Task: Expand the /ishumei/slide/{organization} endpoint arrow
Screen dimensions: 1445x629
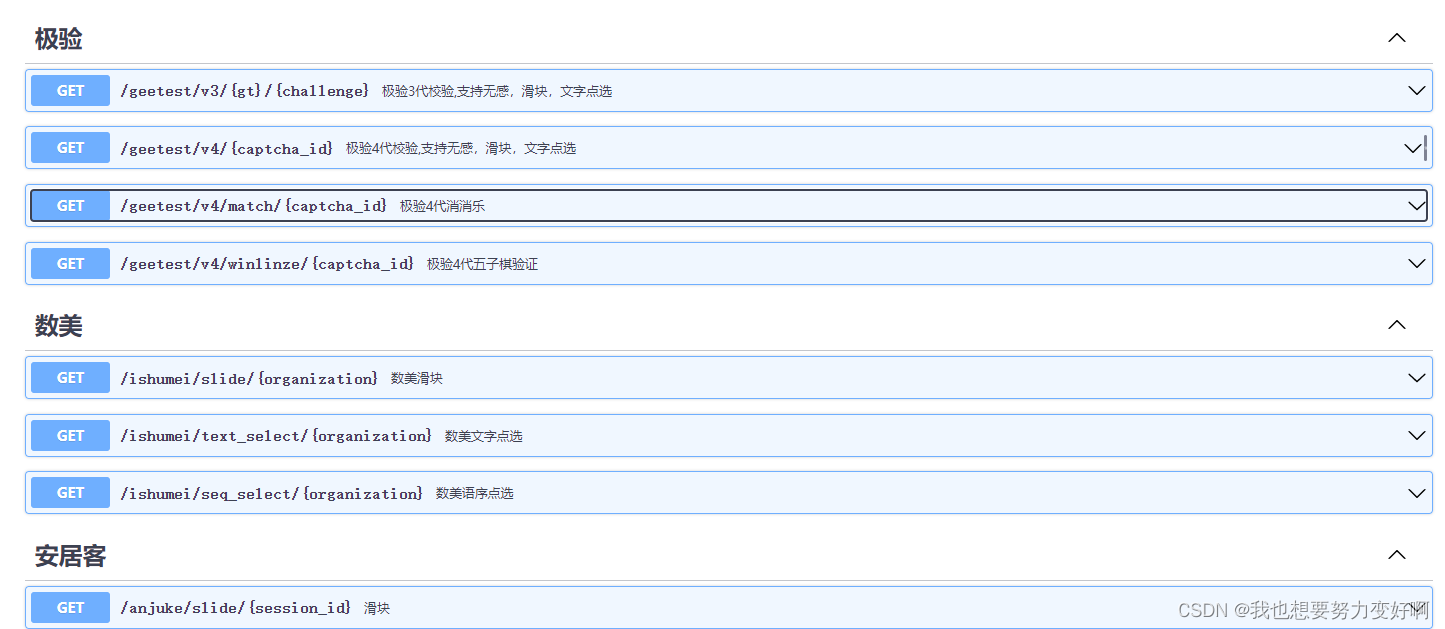Action: click(x=1416, y=378)
